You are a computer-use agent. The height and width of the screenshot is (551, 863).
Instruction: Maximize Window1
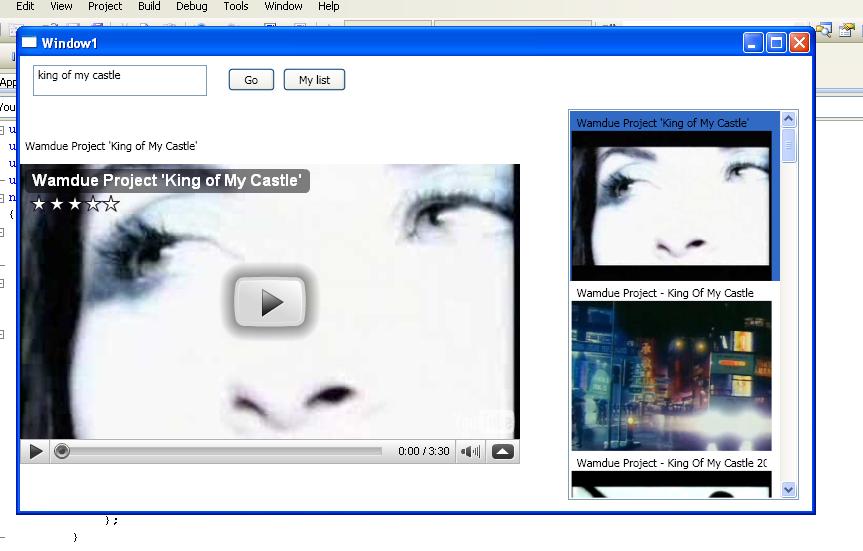[x=776, y=42]
